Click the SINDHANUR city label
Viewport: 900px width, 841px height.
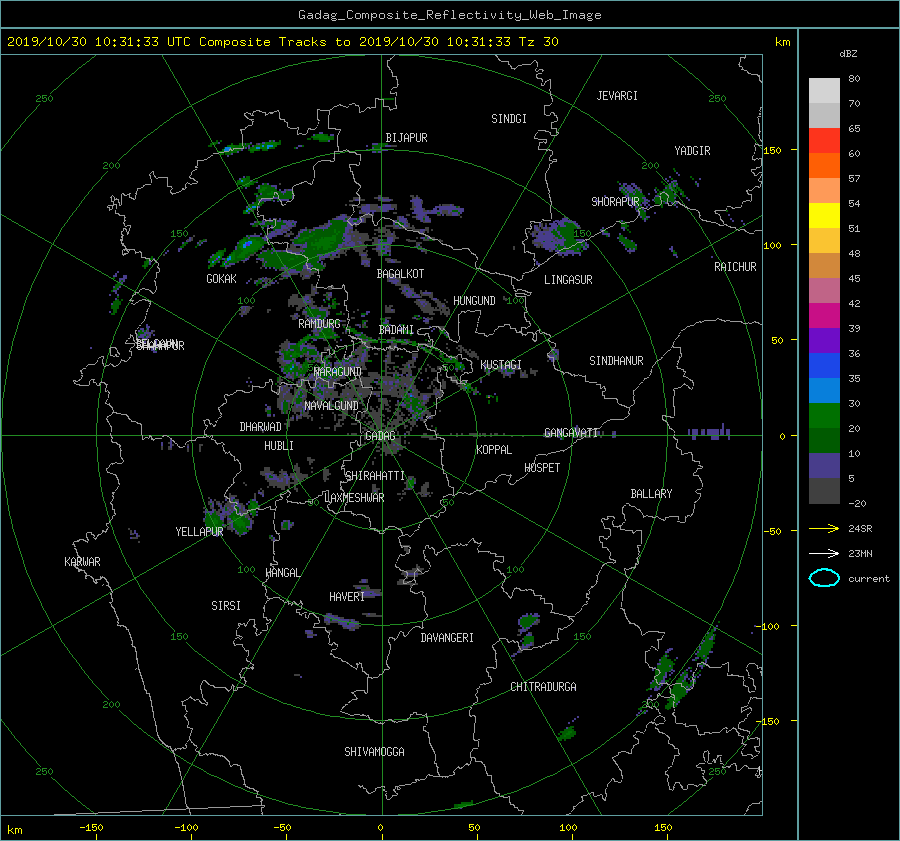[x=616, y=361]
